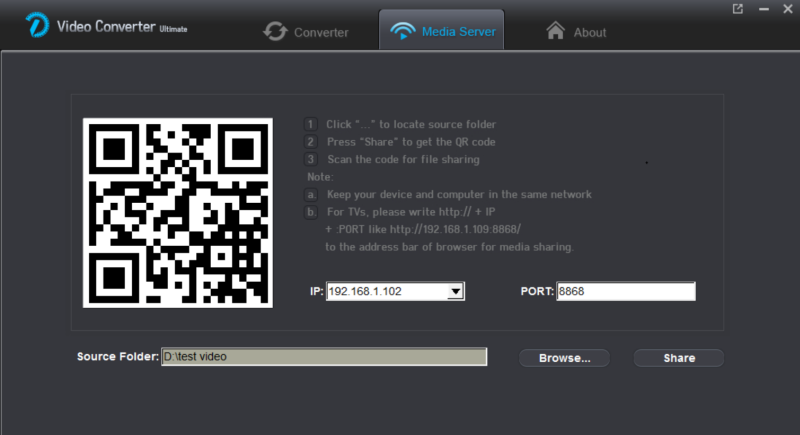Screen dimensions: 800x435
Task: Click the PORT input field 8868
Action: click(626, 291)
